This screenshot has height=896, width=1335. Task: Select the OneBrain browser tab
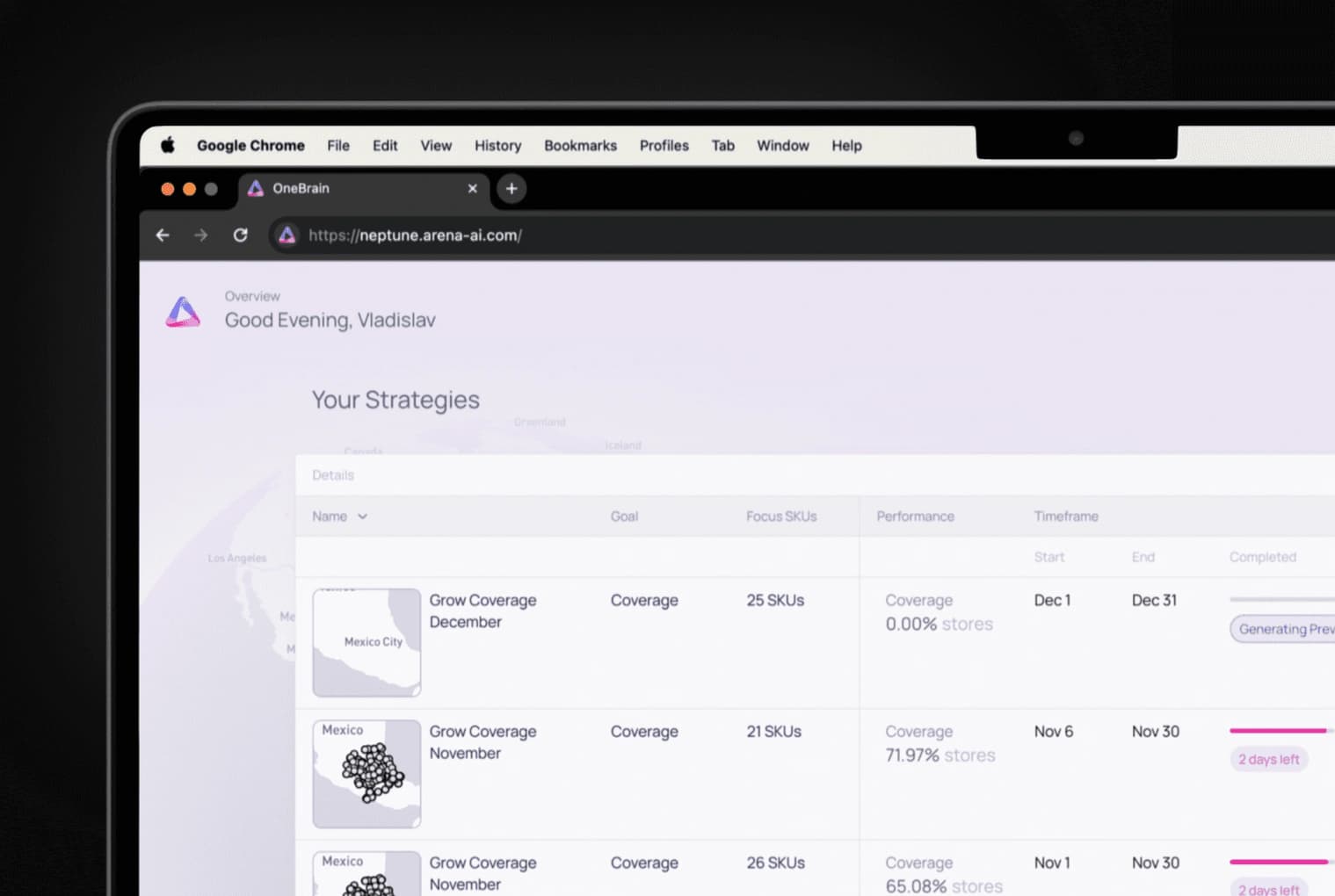pos(364,189)
